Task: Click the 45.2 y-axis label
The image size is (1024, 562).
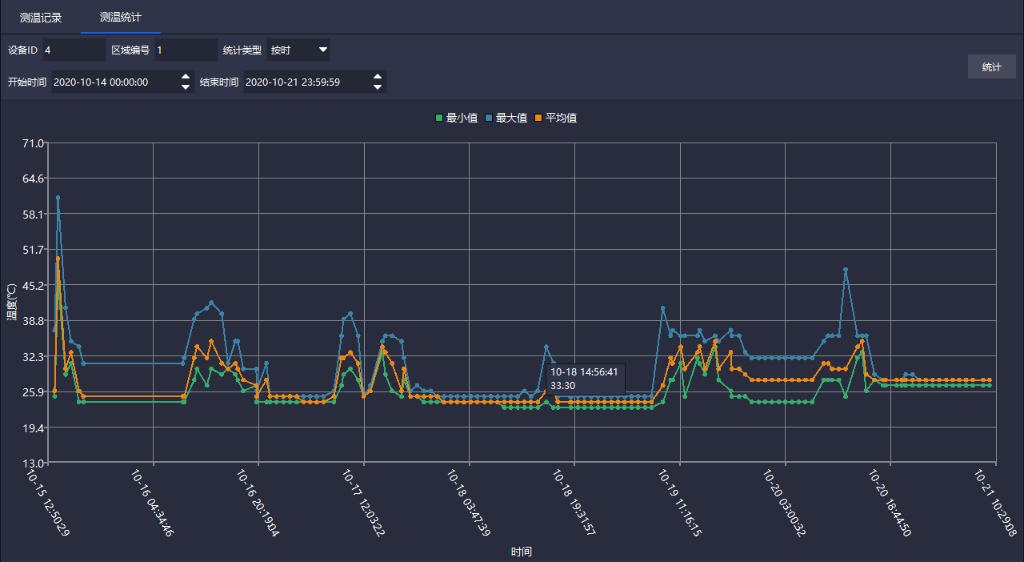Action: click(33, 285)
